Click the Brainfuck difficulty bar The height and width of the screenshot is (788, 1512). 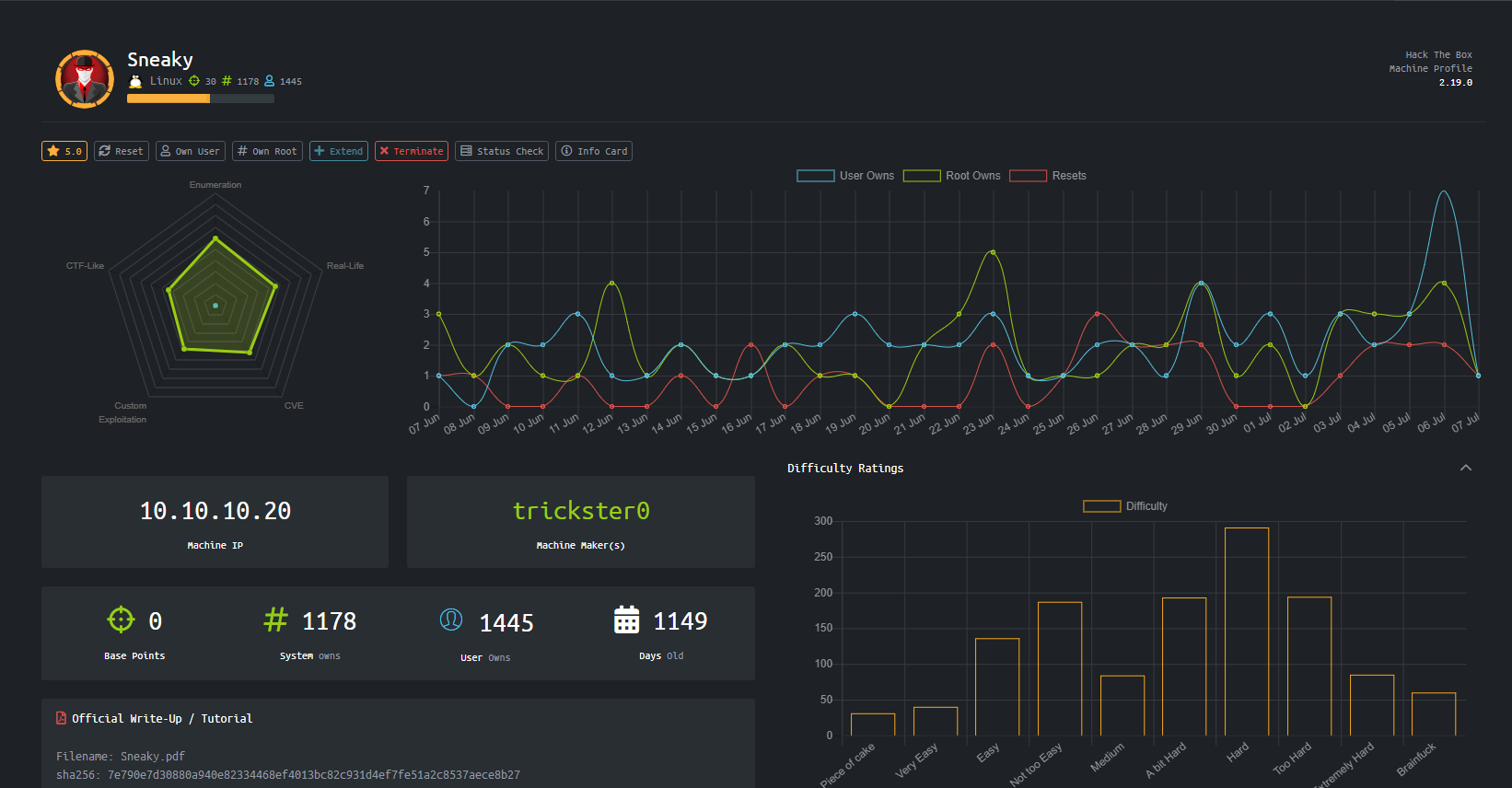click(1434, 714)
